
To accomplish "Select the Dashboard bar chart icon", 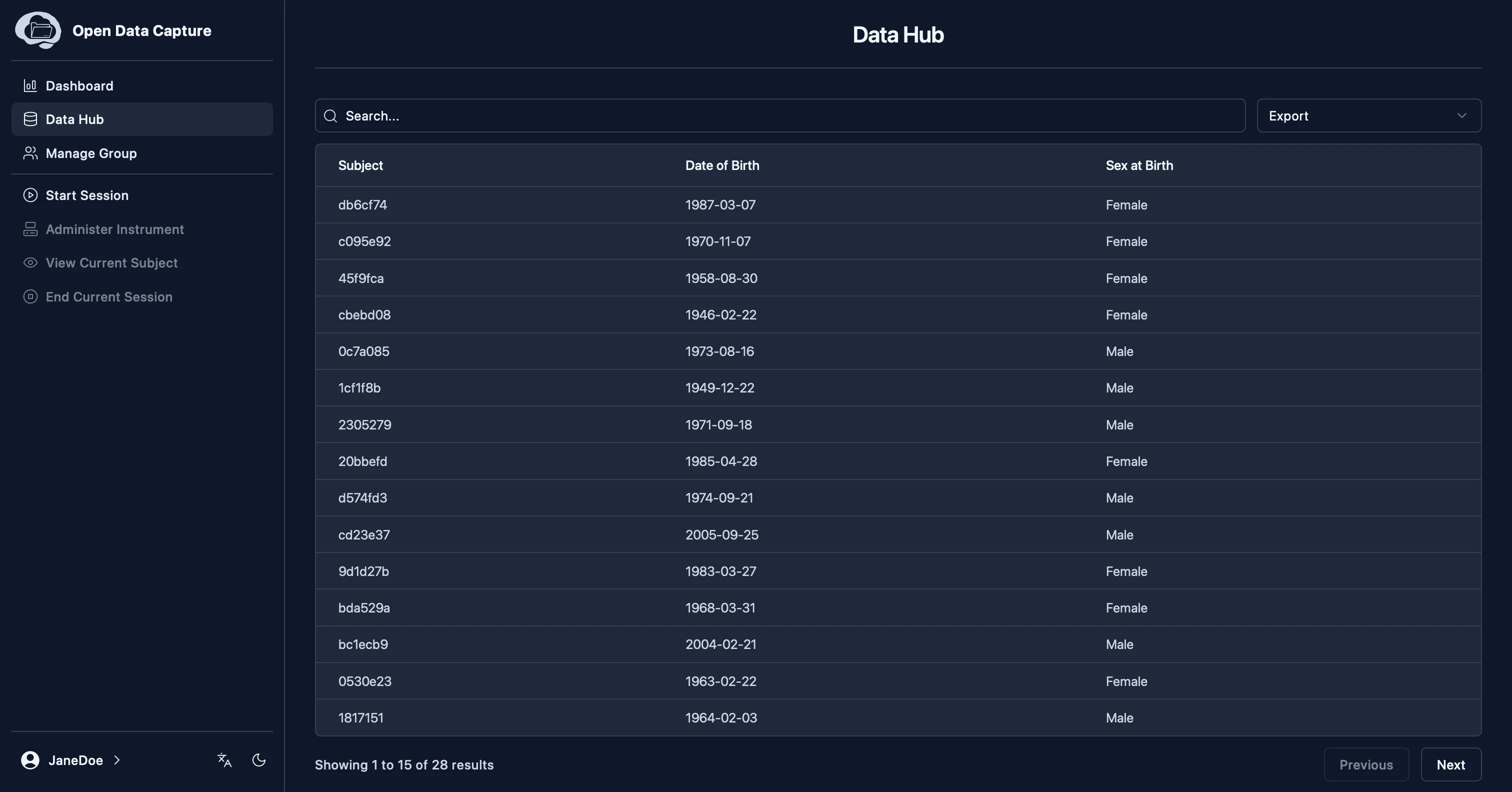I will (30, 85).
